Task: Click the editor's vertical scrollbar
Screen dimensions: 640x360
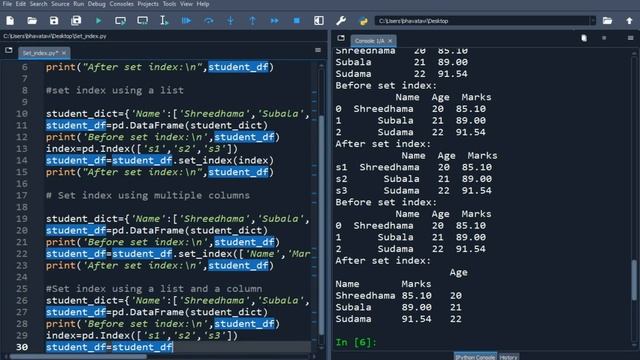Action: (x=321, y=224)
